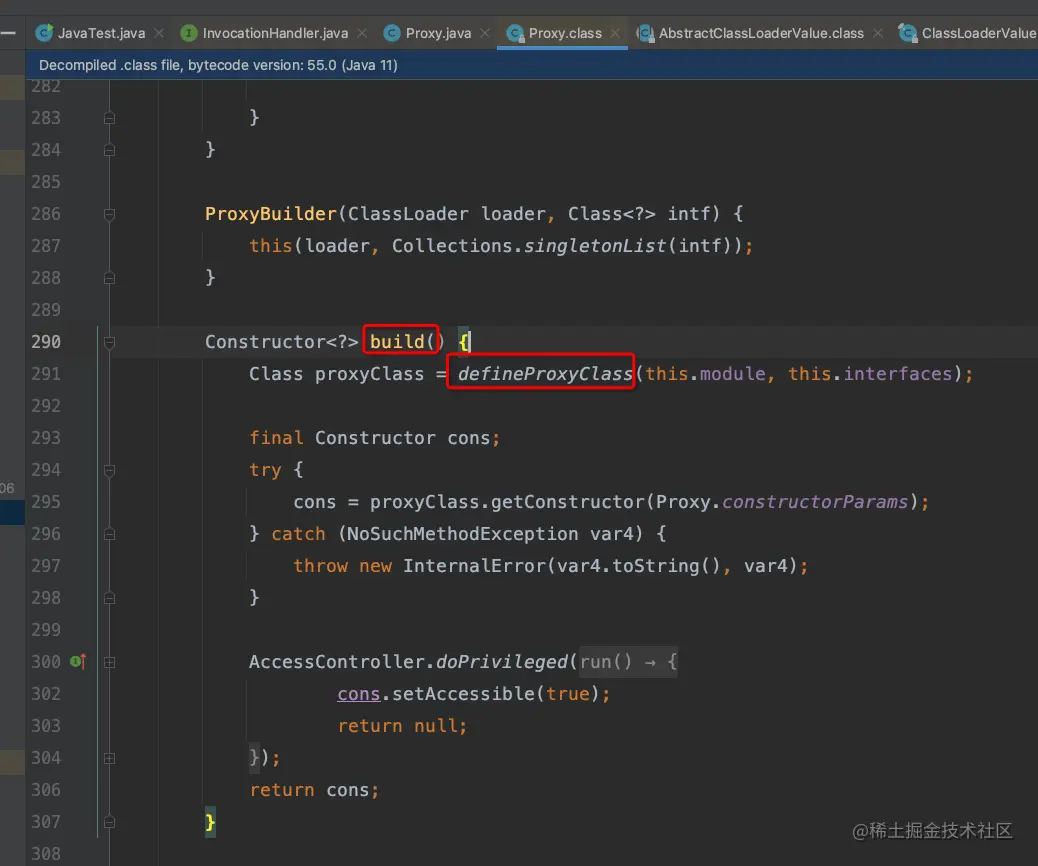Click 'return cons;' statement
The image size is (1038, 866).
point(314,790)
